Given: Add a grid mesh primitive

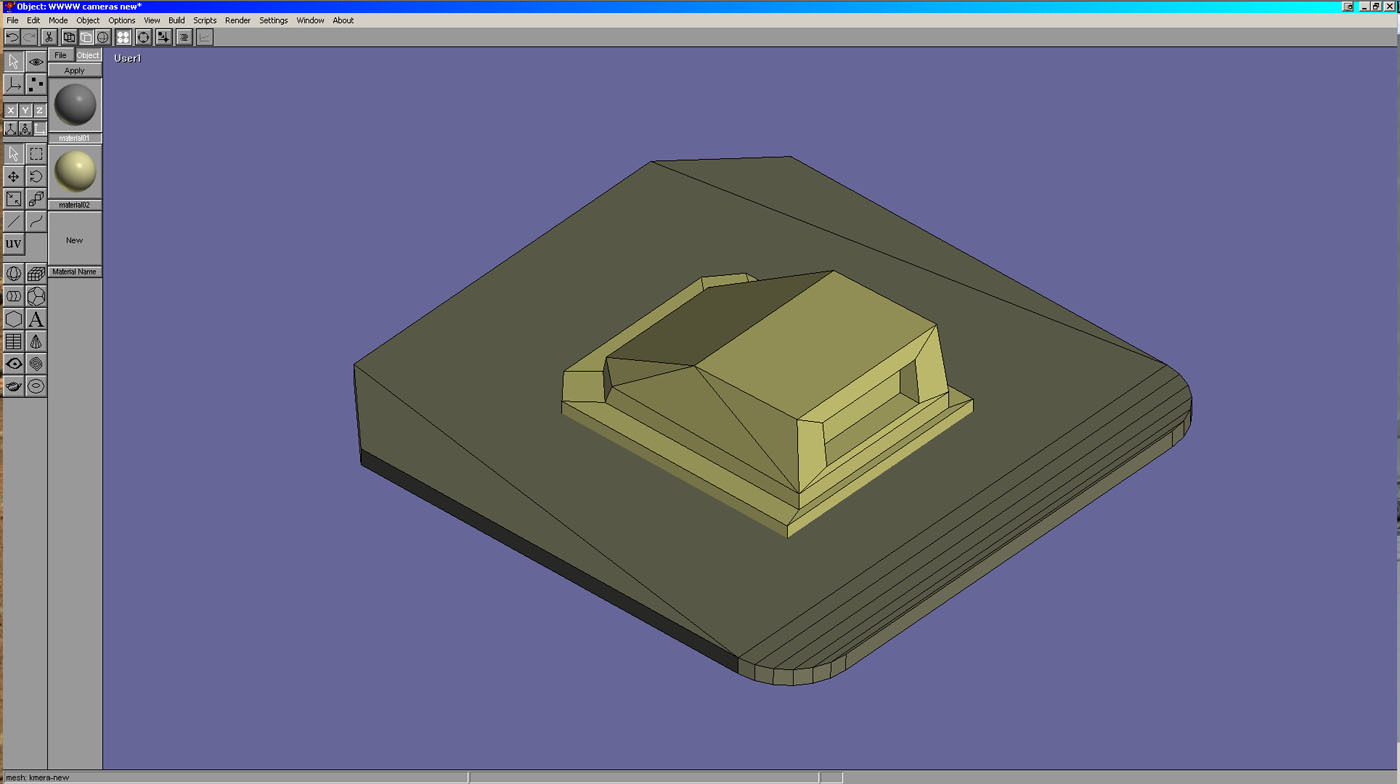Looking at the screenshot, I should (13, 342).
